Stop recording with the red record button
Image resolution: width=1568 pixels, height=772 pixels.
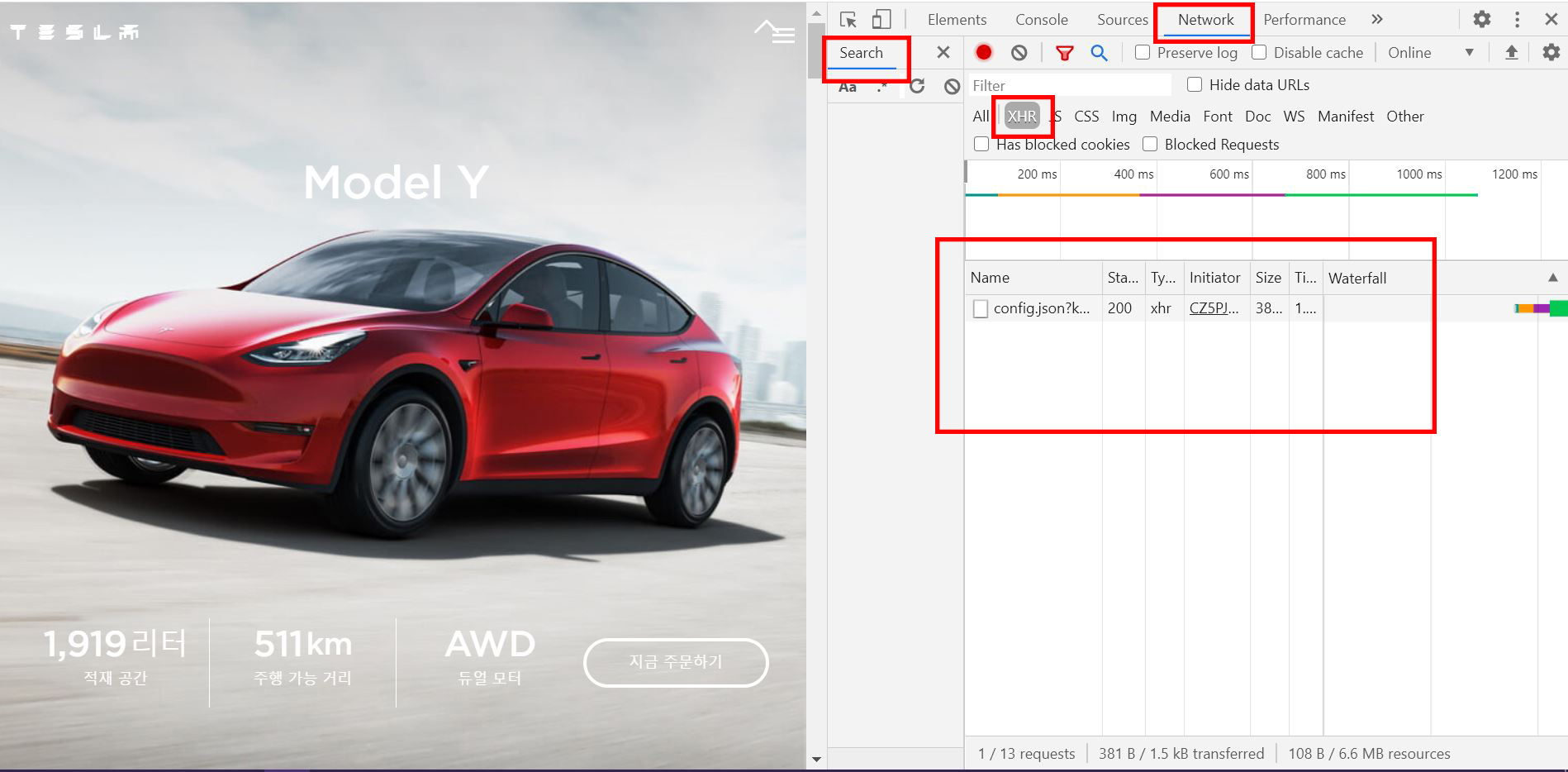(983, 53)
